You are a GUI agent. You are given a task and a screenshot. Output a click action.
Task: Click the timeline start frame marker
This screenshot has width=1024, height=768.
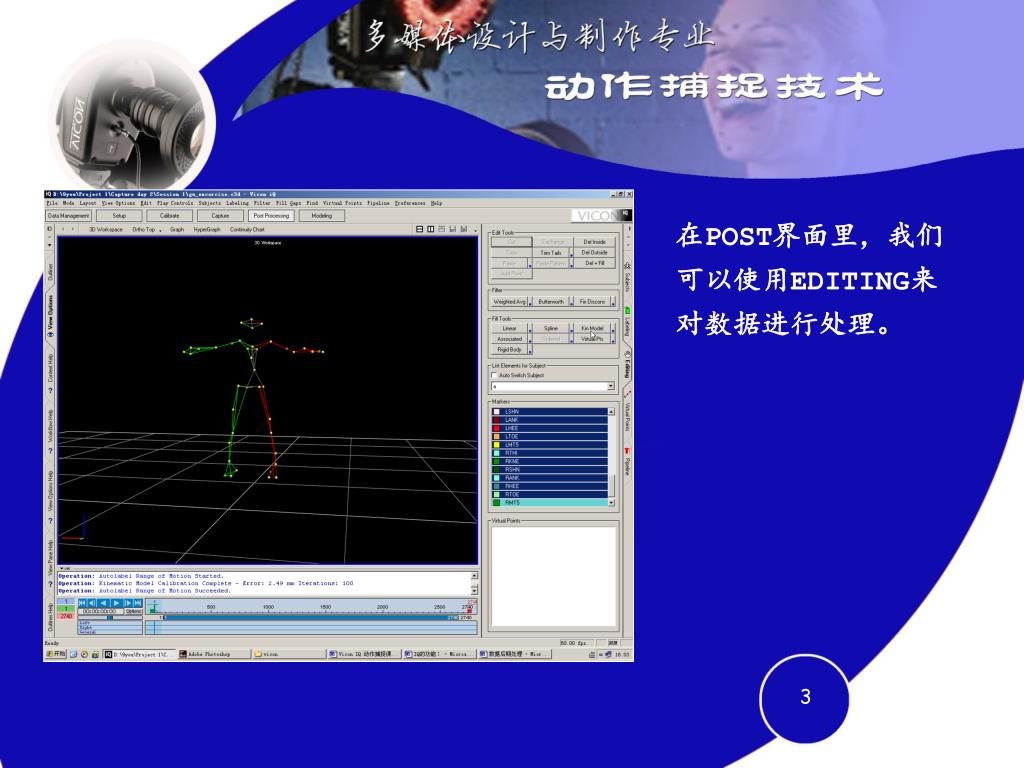(152, 611)
